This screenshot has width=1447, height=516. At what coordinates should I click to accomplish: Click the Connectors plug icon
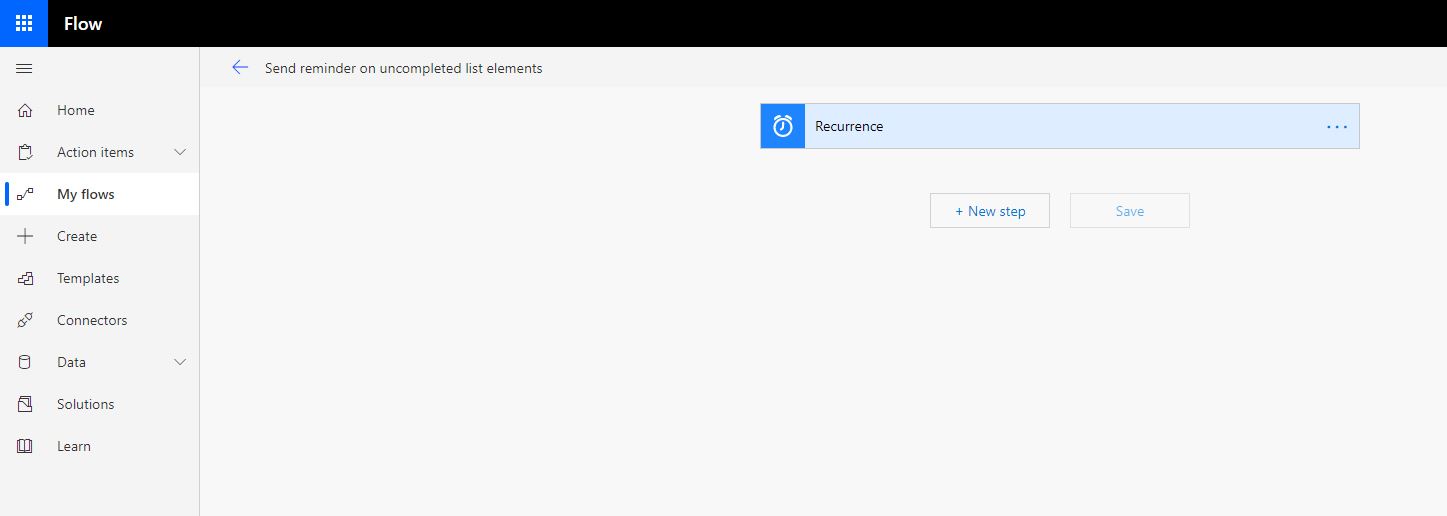(x=25, y=321)
